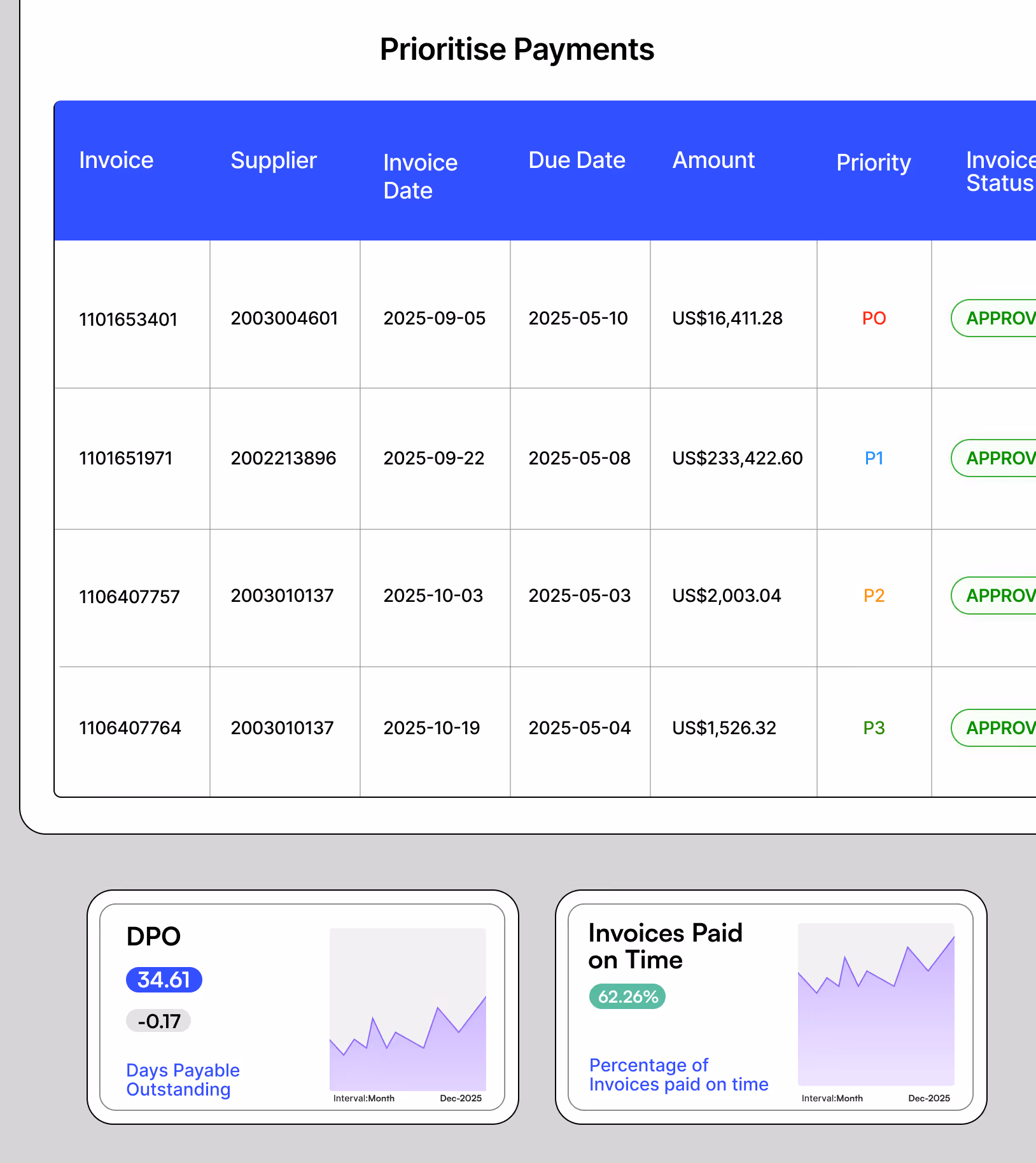1036x1163 pixels.
Task: Click invoice date 2025-10-19
Action: point(432,728)
